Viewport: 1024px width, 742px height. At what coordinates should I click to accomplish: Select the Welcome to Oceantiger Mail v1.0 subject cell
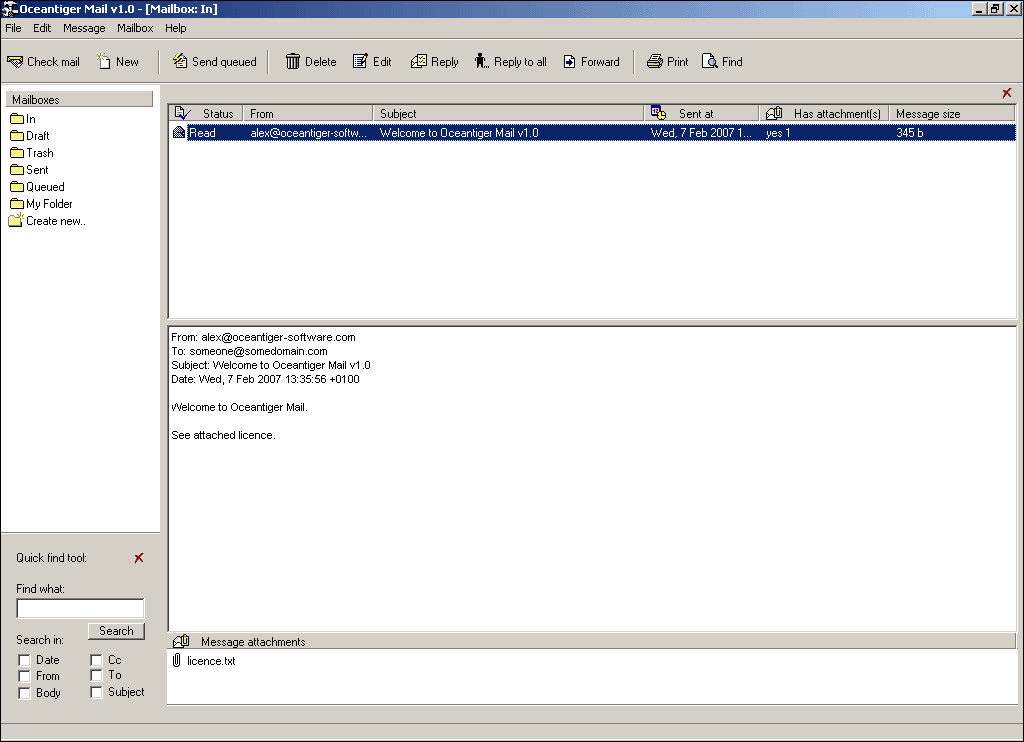459,133
